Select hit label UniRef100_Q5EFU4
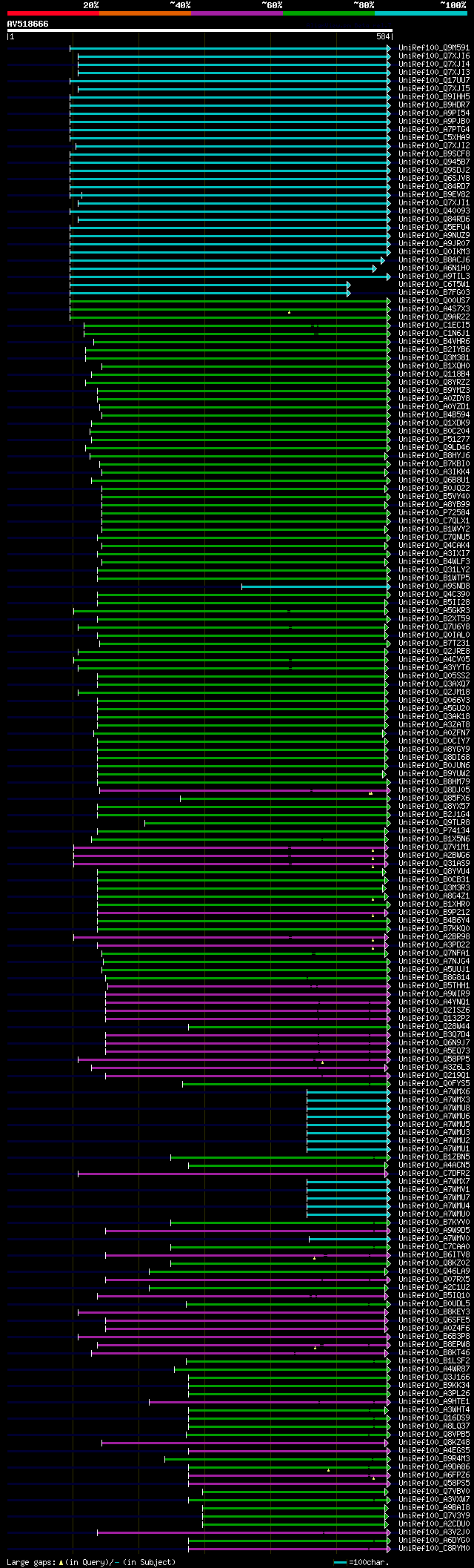The width and height of the screenshot is (474, 1568). pos(434,228)
